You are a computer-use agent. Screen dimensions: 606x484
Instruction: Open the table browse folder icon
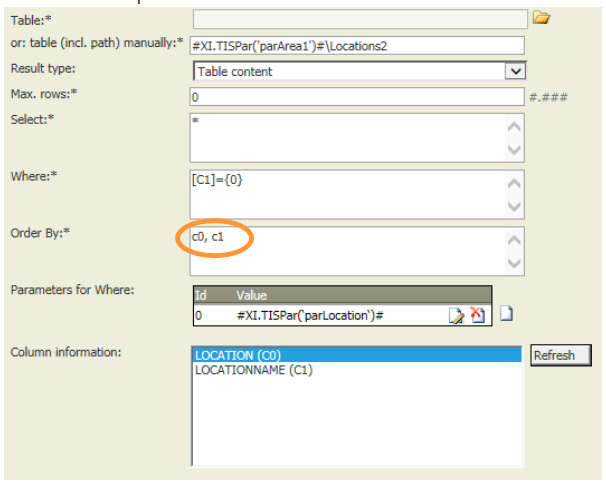[x=541, y=18]
